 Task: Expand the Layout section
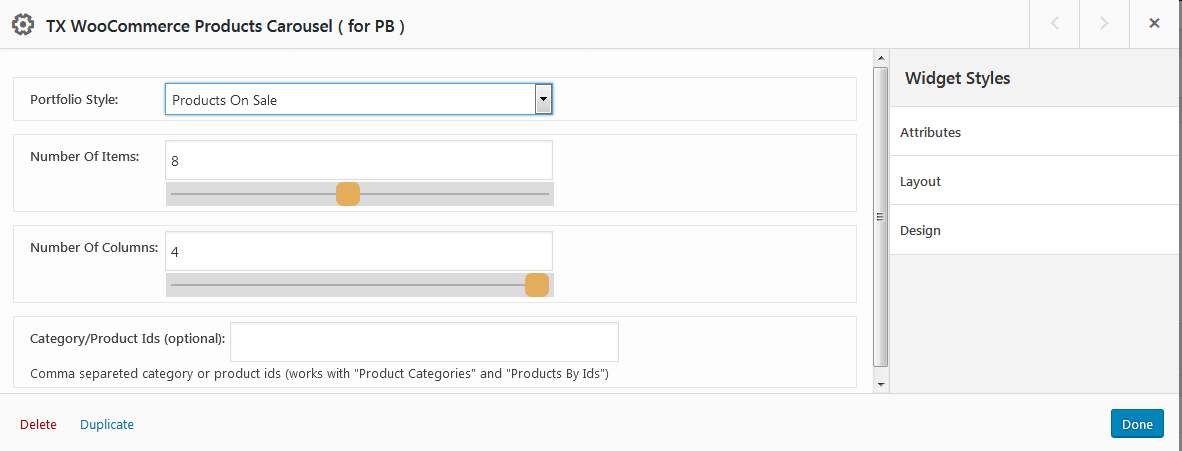tap(1036, 181)
